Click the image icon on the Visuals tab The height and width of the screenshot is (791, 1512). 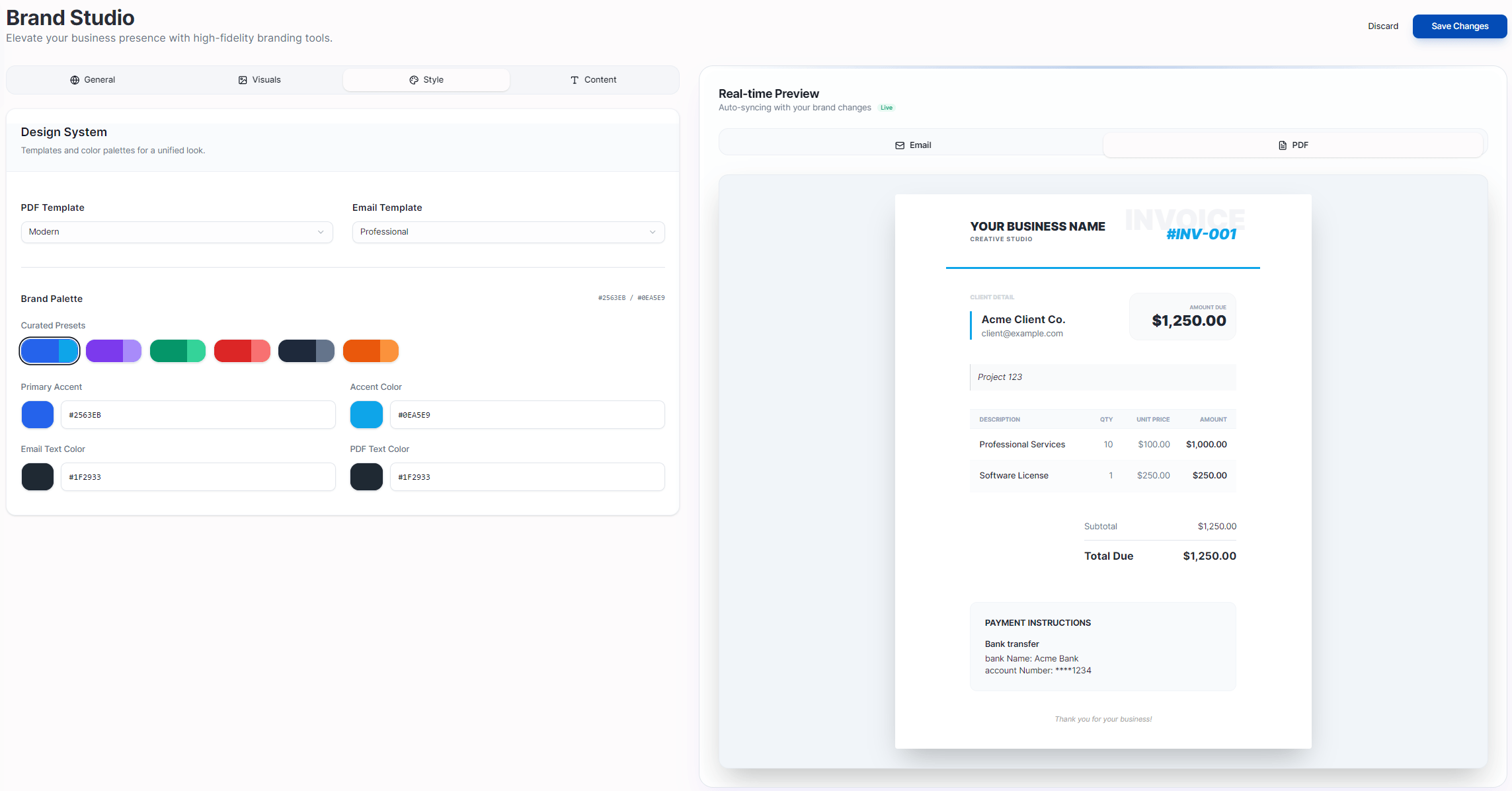coord(243,79)
